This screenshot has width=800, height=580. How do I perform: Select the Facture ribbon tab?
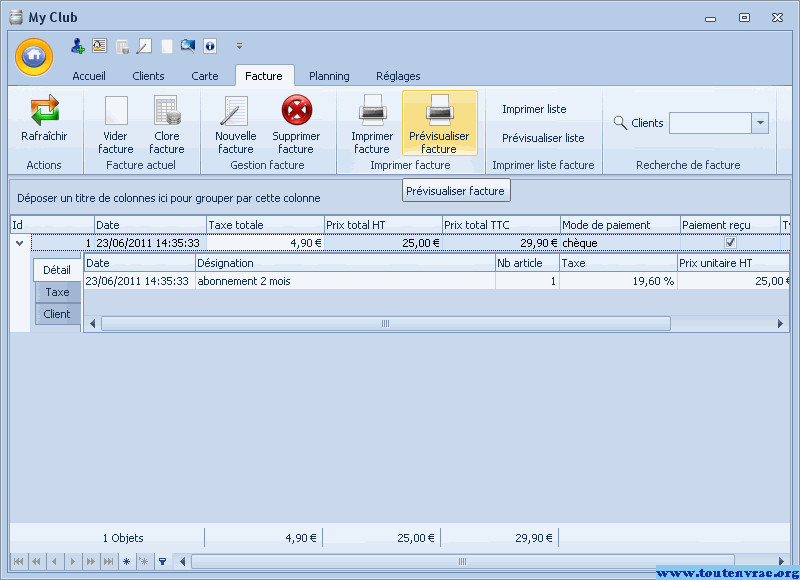264,76
